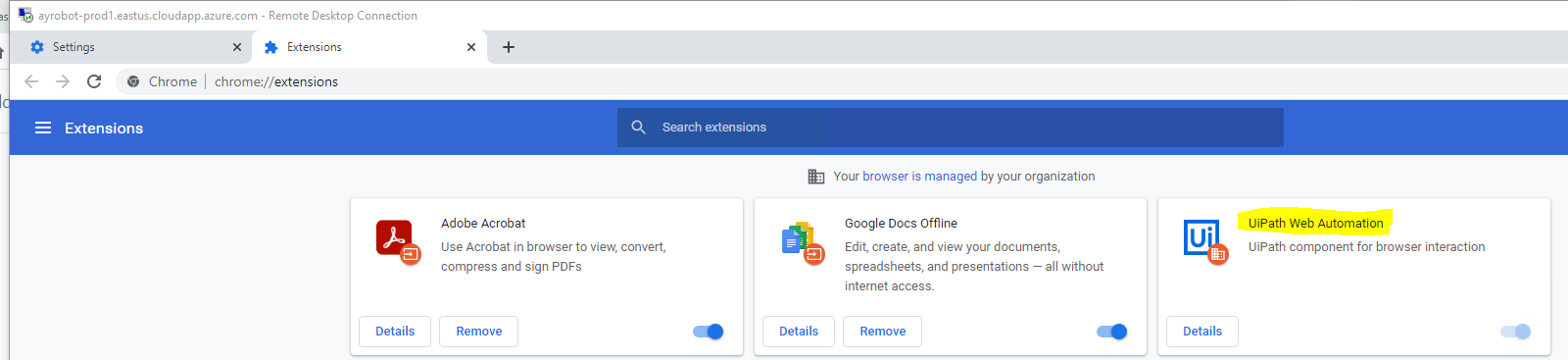Click the search magnifier icon
The width and height of the screenshot is (1568, 360).
click(639, 128)
